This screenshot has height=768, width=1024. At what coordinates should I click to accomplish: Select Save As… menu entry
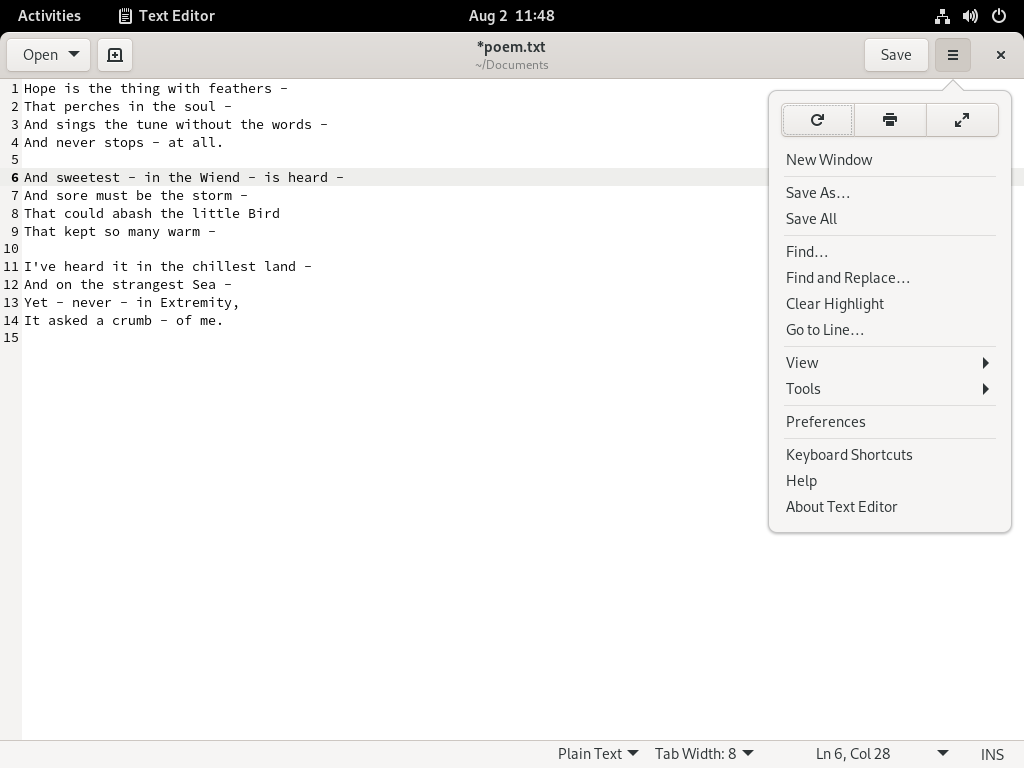coord(889,193)
